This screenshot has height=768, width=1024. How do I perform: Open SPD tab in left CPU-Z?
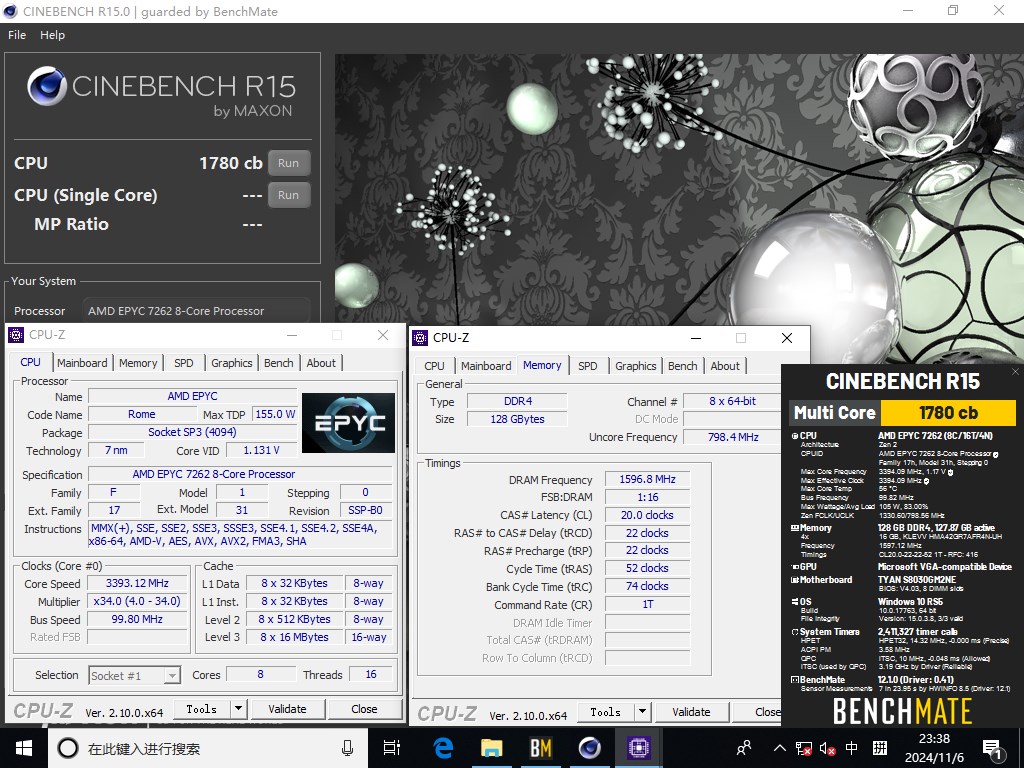pos(184,363)
